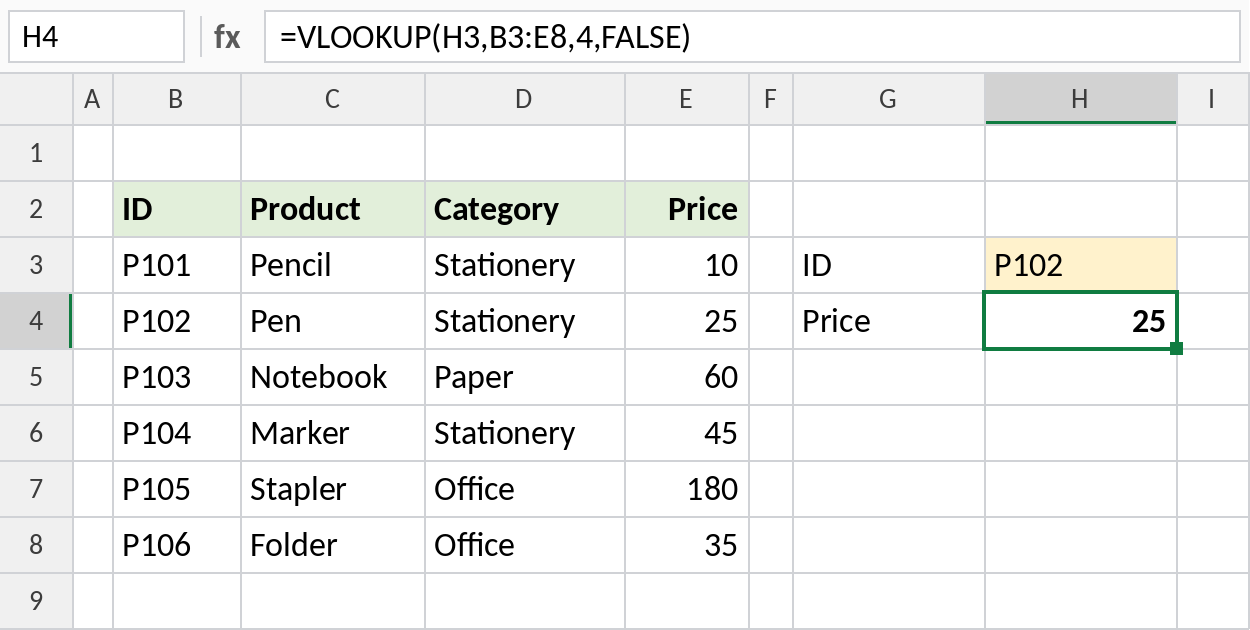Select column D header
Image resolution: width=1250 pixels, height=630 pixels.
(x=525, y=99)
